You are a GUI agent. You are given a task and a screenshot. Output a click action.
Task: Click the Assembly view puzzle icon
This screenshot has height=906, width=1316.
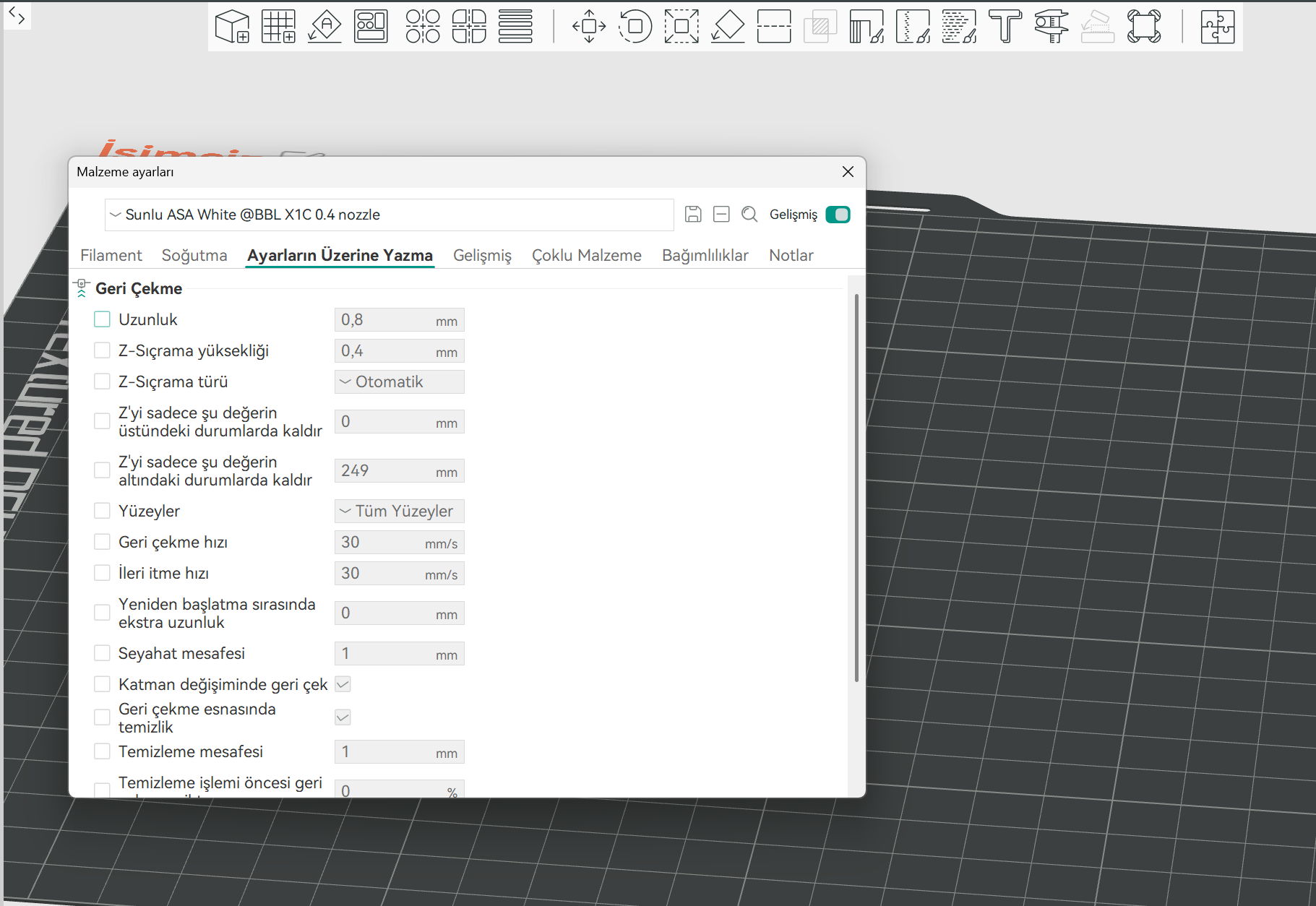(1218, 27)
